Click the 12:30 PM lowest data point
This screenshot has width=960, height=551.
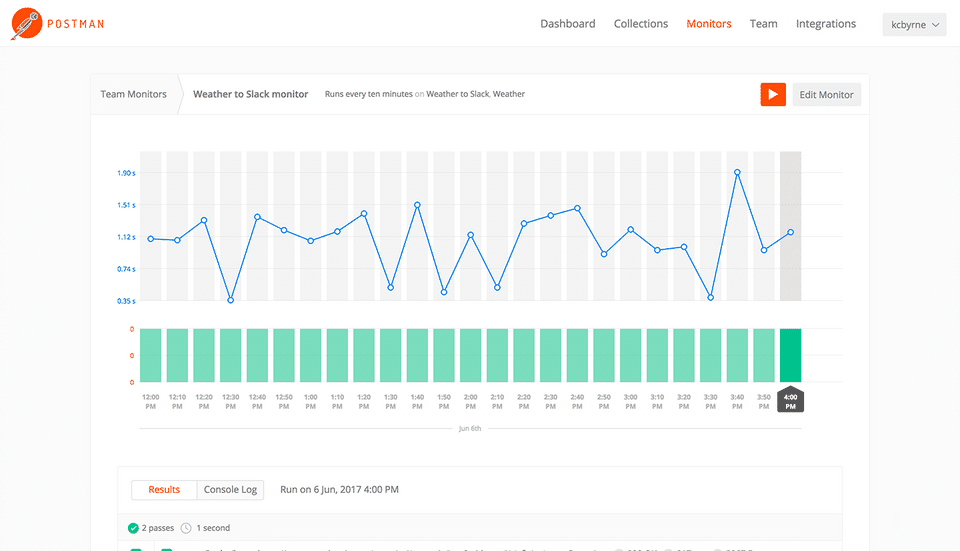[x=231, y=300]
